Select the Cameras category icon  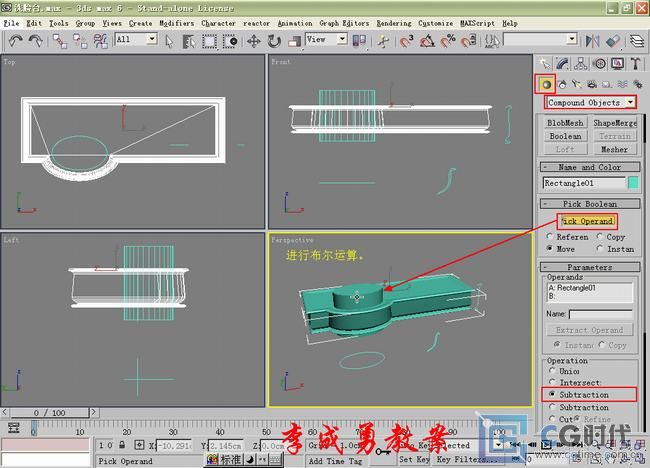tap(592, 85)
